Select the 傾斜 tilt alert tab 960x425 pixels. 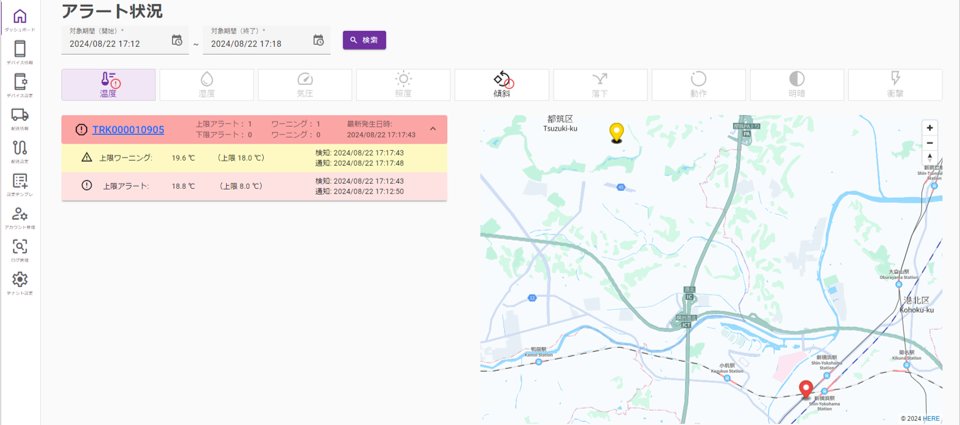point(502,85)
